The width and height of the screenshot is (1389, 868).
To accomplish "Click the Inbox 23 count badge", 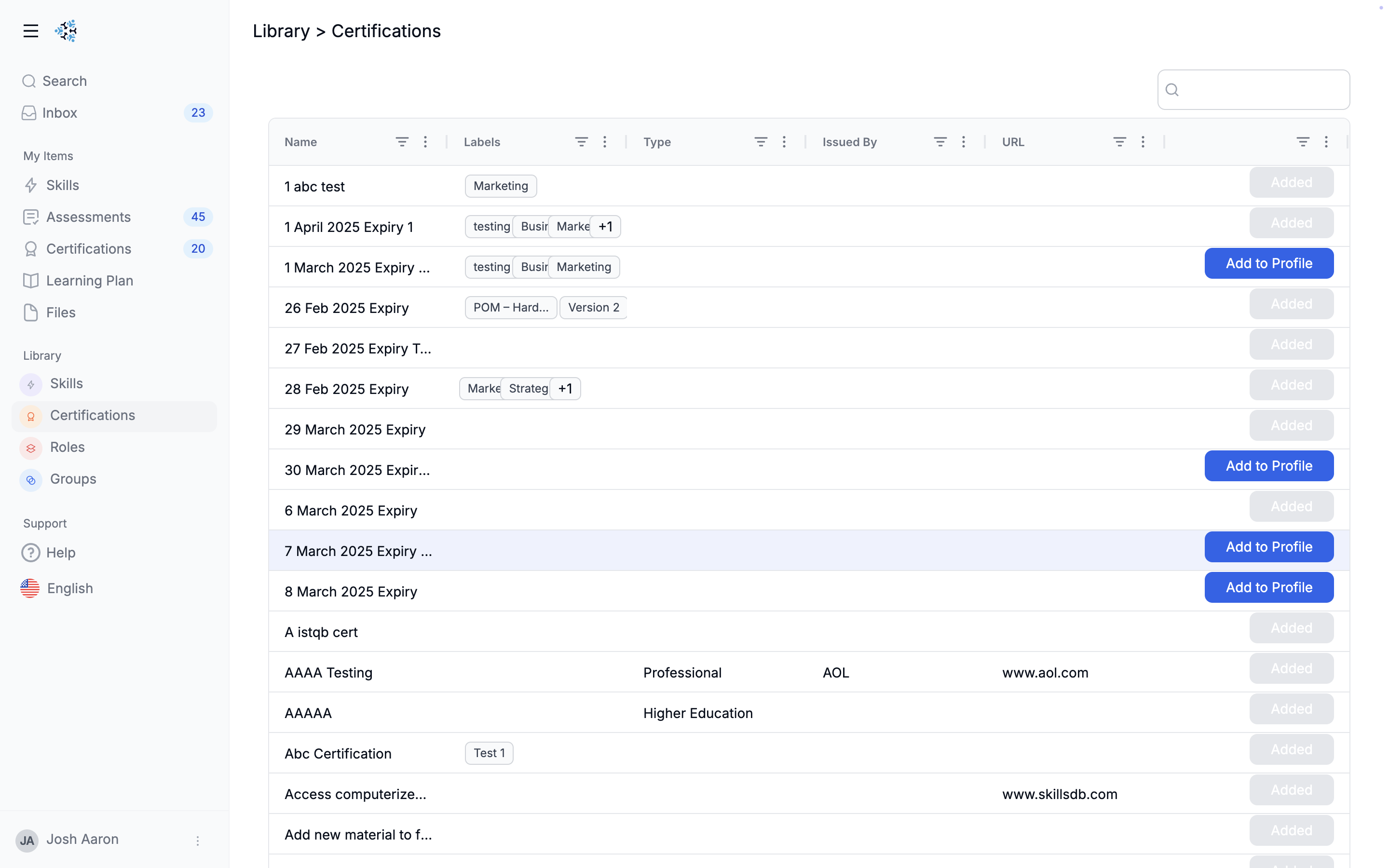I will click(198, 113).
